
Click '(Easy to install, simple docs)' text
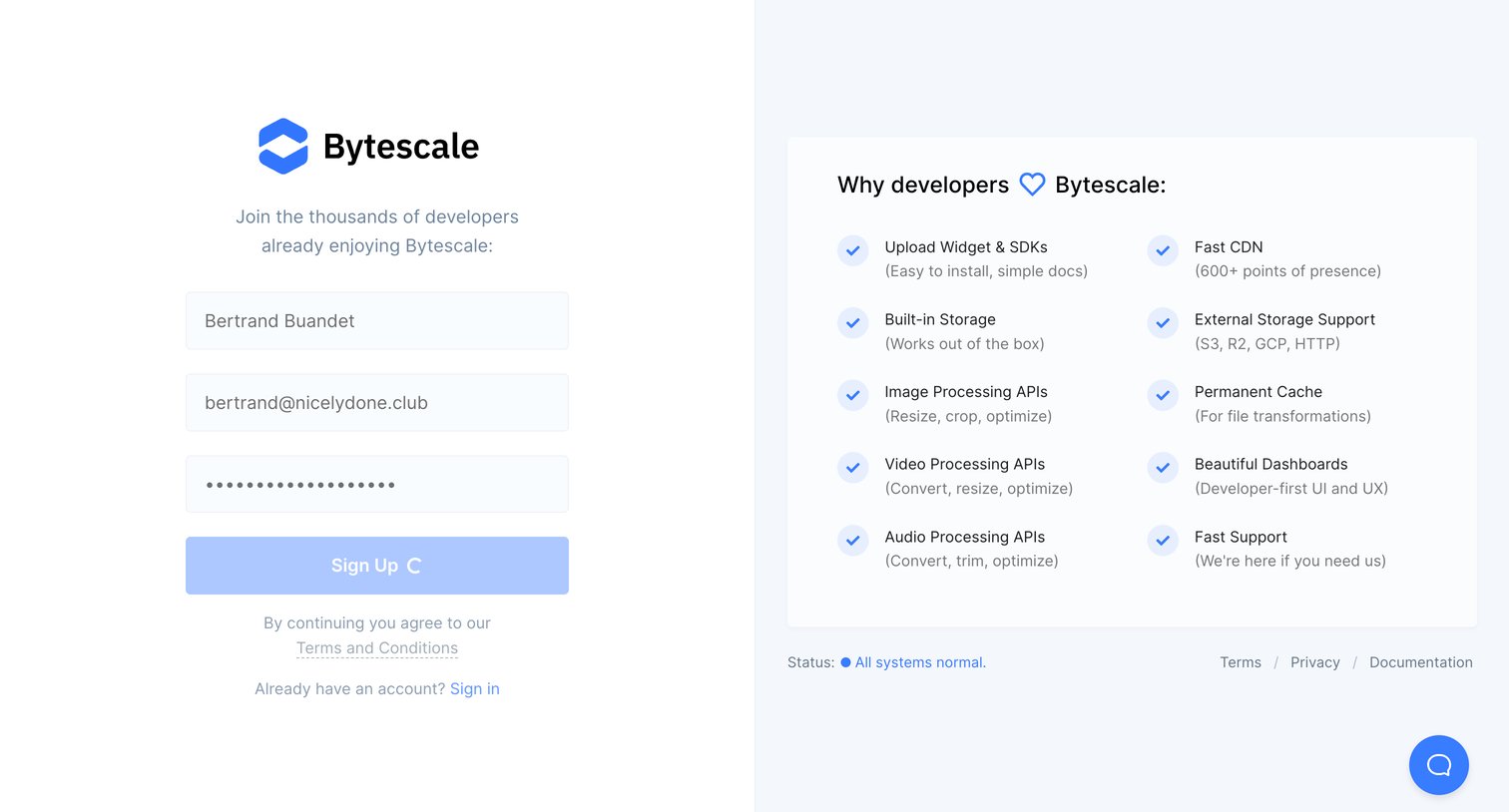pos(986,271)
